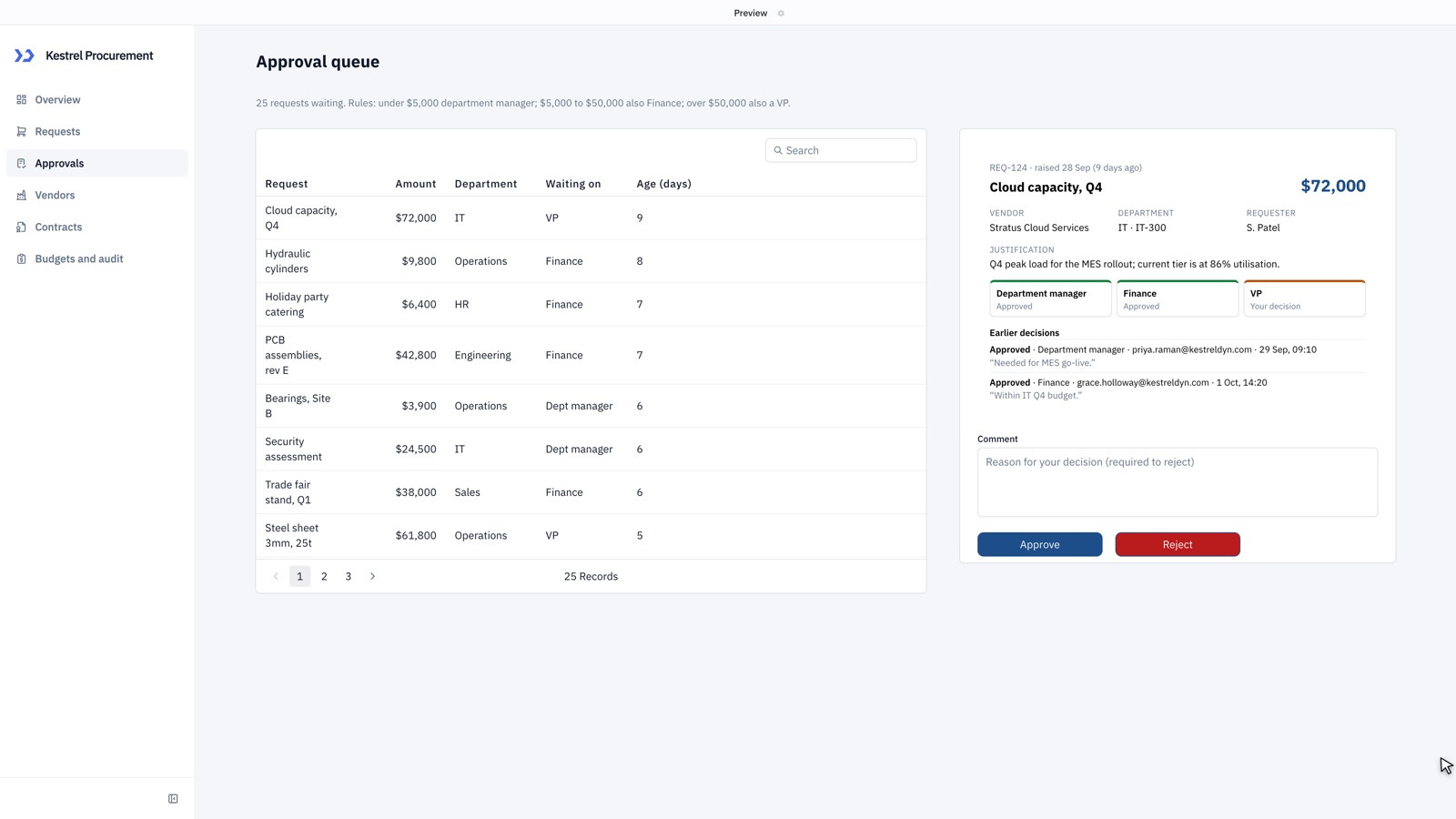Click the search magnifier icon

[x=778, y=150]
